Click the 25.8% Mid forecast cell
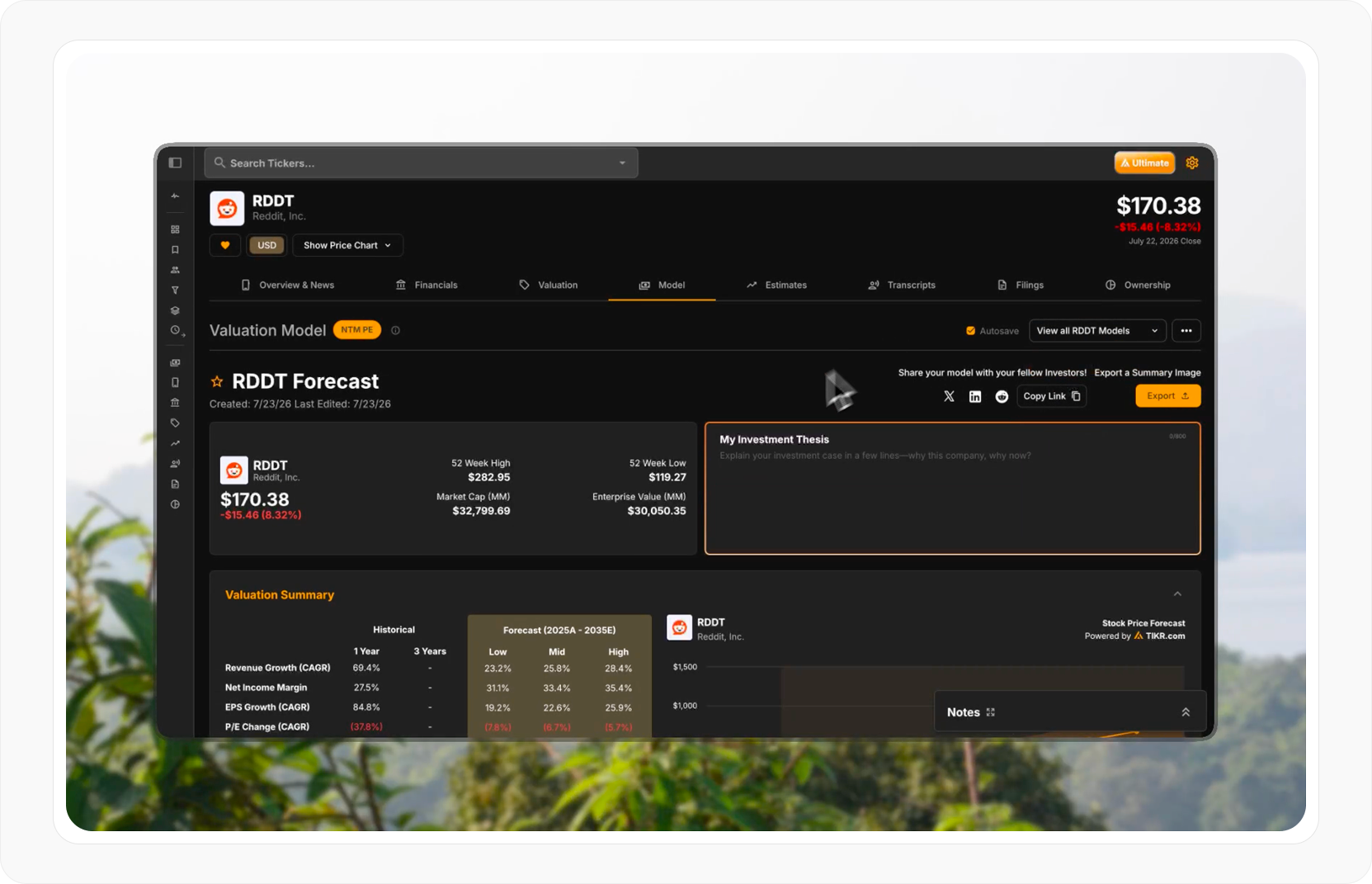 (x=557, y=669)
